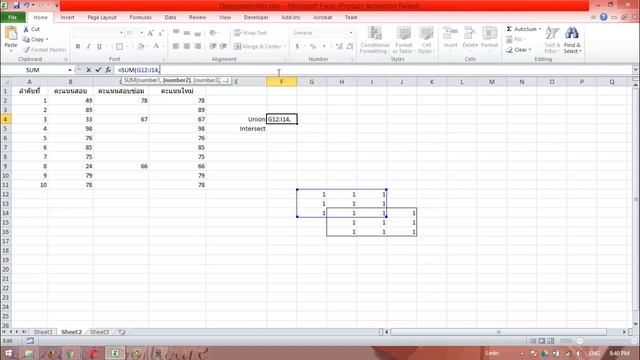Image resolution: width=640 pixels, height=360 pixels.
Task: Open Insert Function fx dialog
Action: (x=108, y=70)
